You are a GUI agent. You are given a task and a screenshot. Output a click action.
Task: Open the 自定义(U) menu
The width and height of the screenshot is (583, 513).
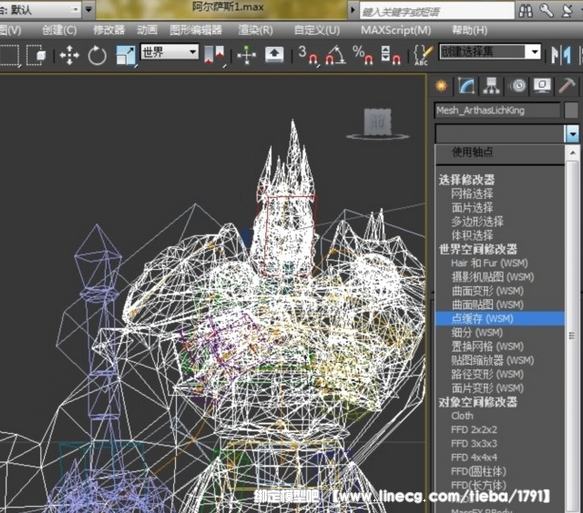tap(317, 30)
